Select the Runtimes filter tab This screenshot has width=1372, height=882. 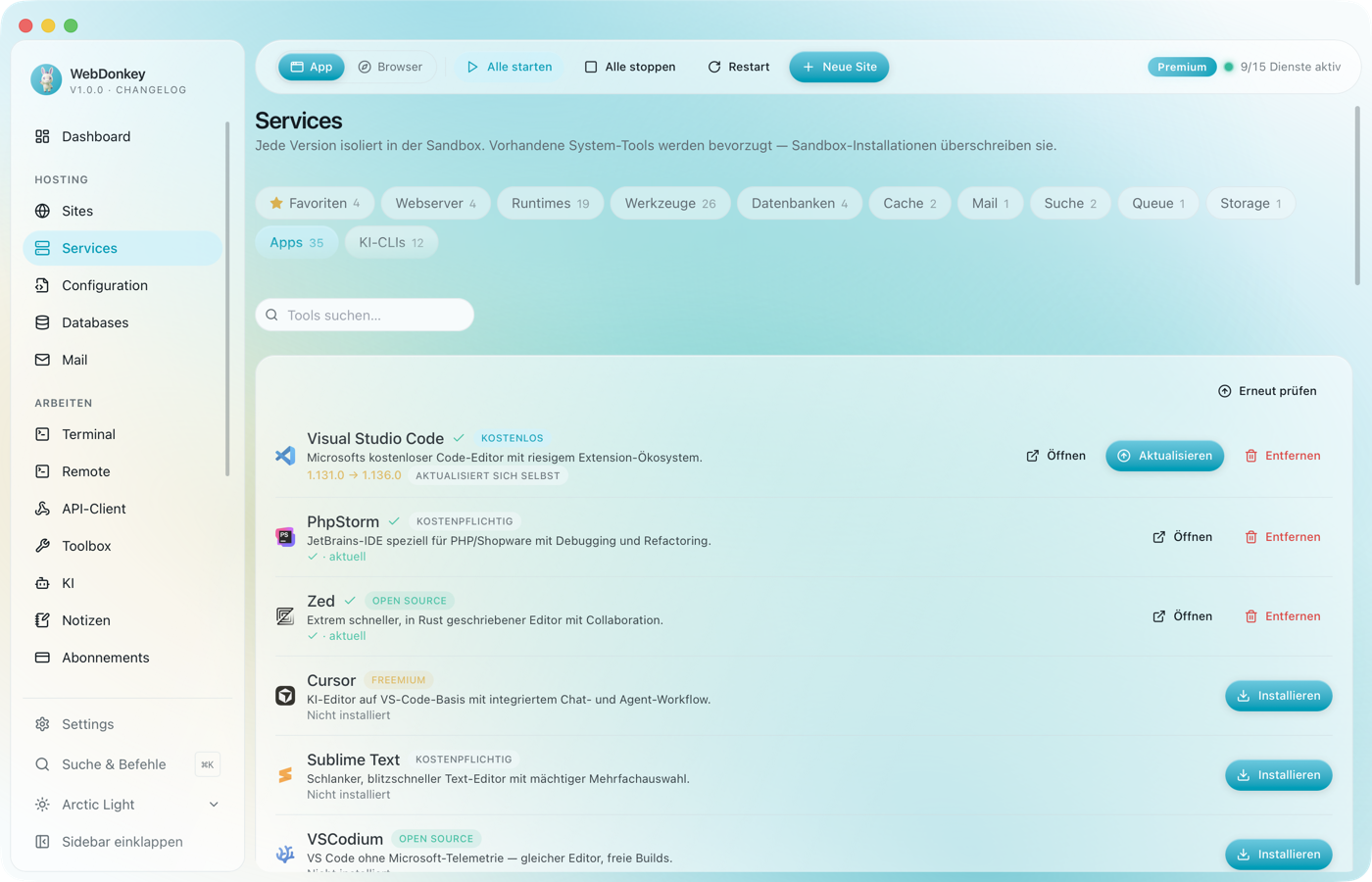pos(551,203)
